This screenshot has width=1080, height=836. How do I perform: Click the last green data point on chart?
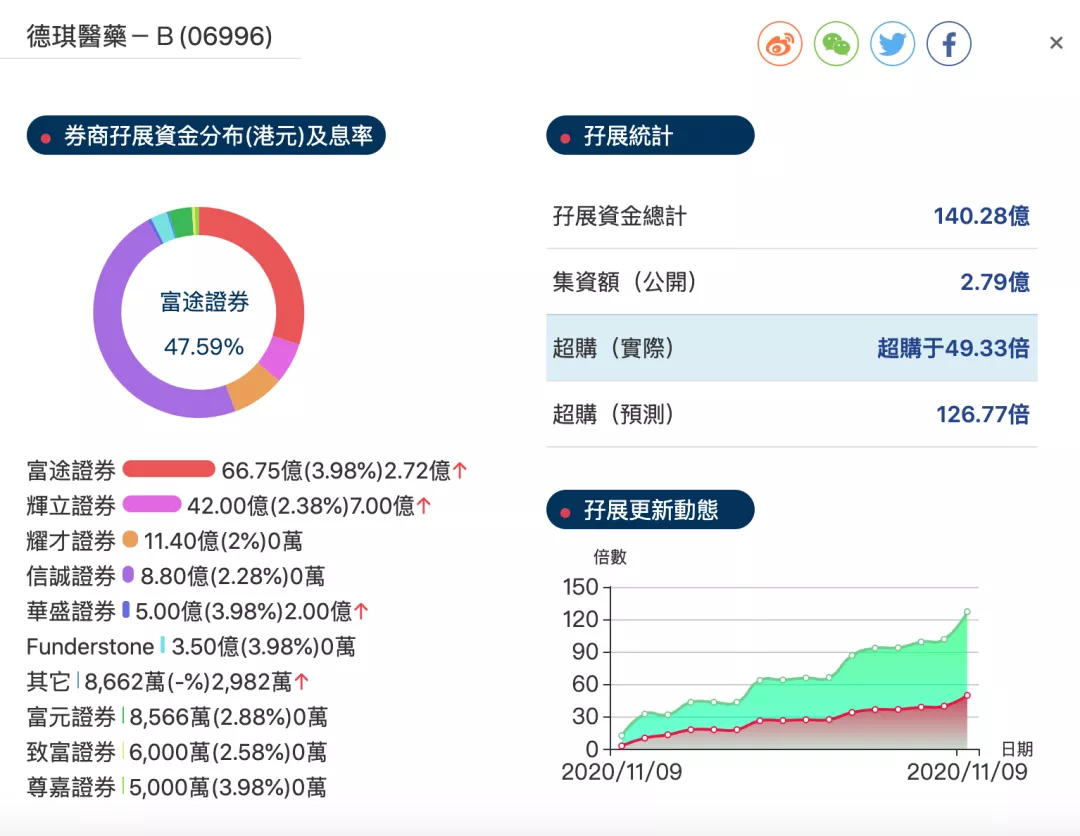pyautogui.click(x=967, y=612)
